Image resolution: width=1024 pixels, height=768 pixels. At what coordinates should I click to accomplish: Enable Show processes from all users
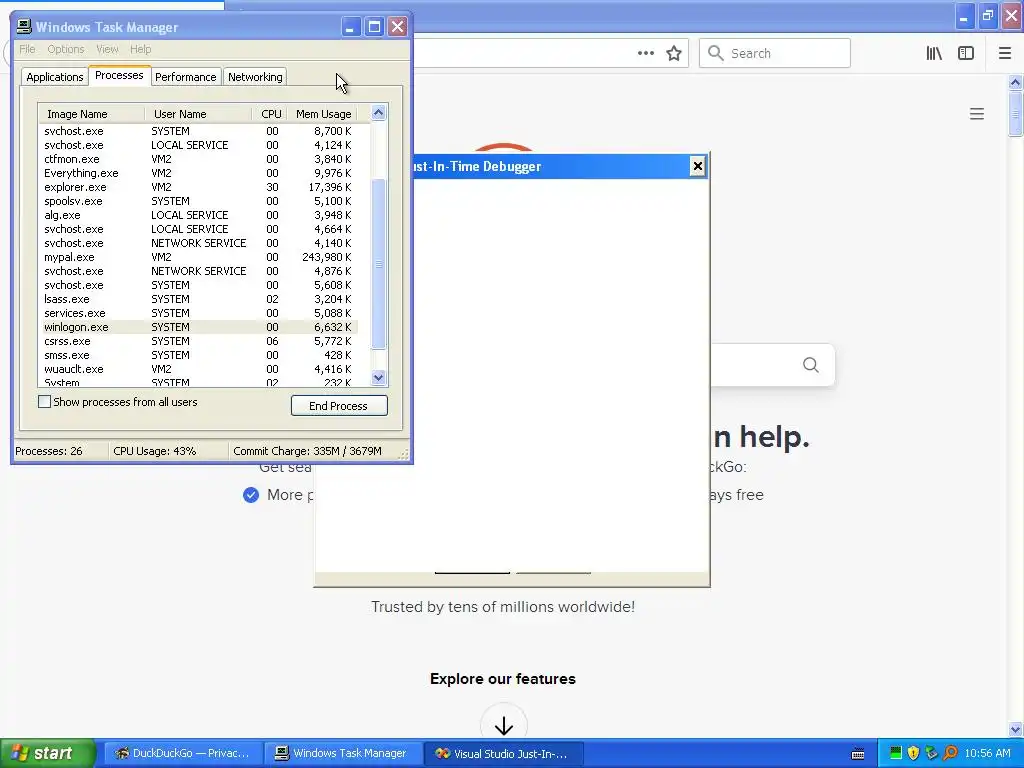point(44,402)
